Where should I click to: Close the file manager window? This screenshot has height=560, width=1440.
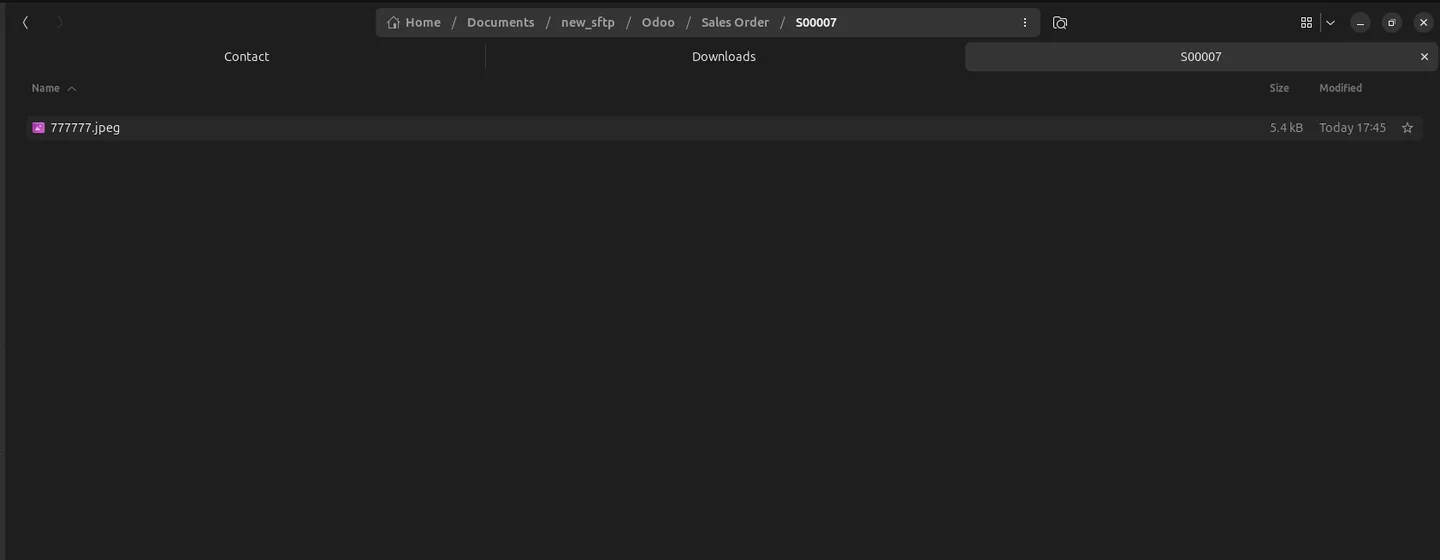click(1424, 22)
